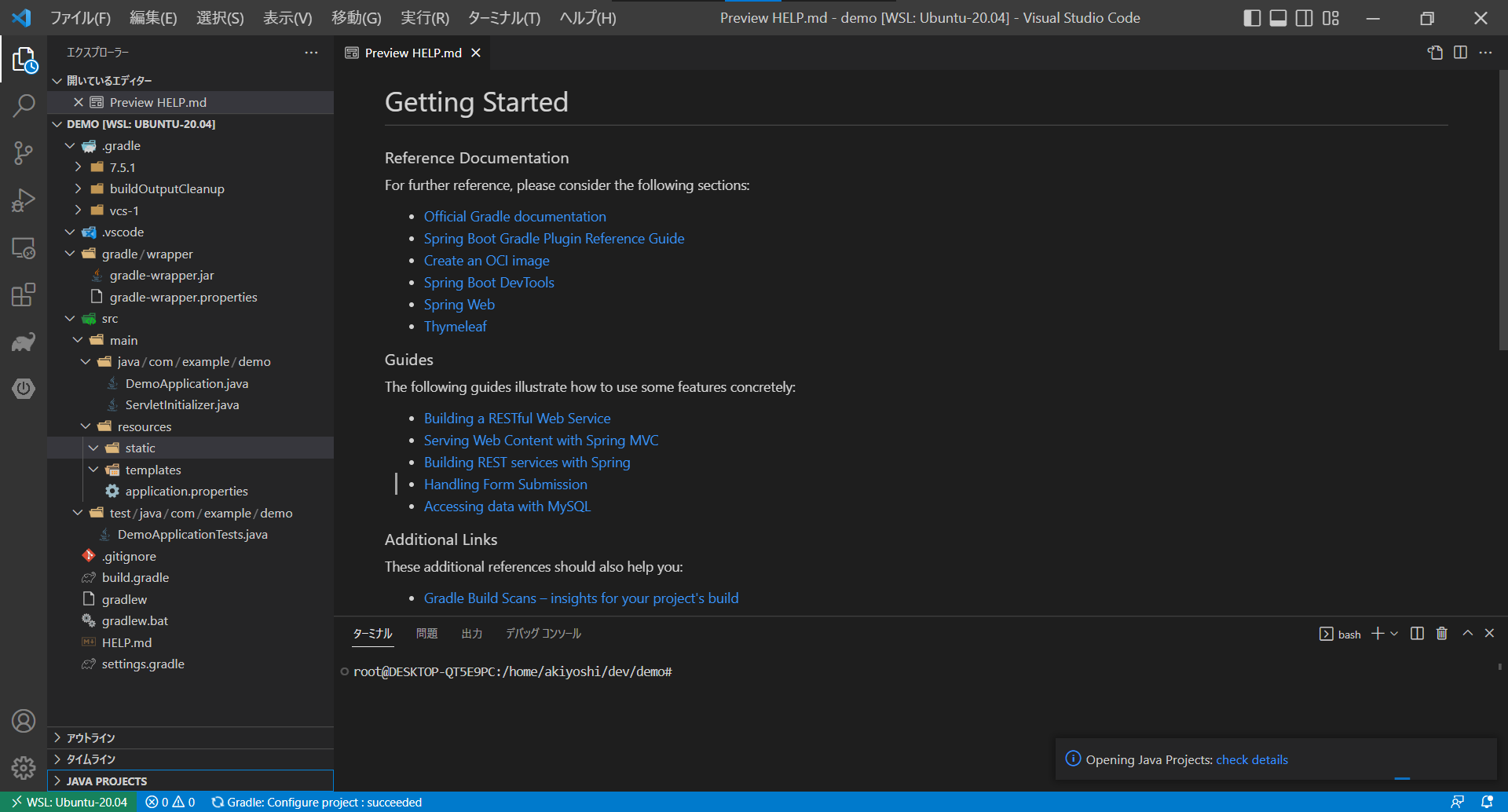Screen dimensions: 1508x812
Task: Open Explorer views and more actions ellipsis
Action: pos(311,53)
